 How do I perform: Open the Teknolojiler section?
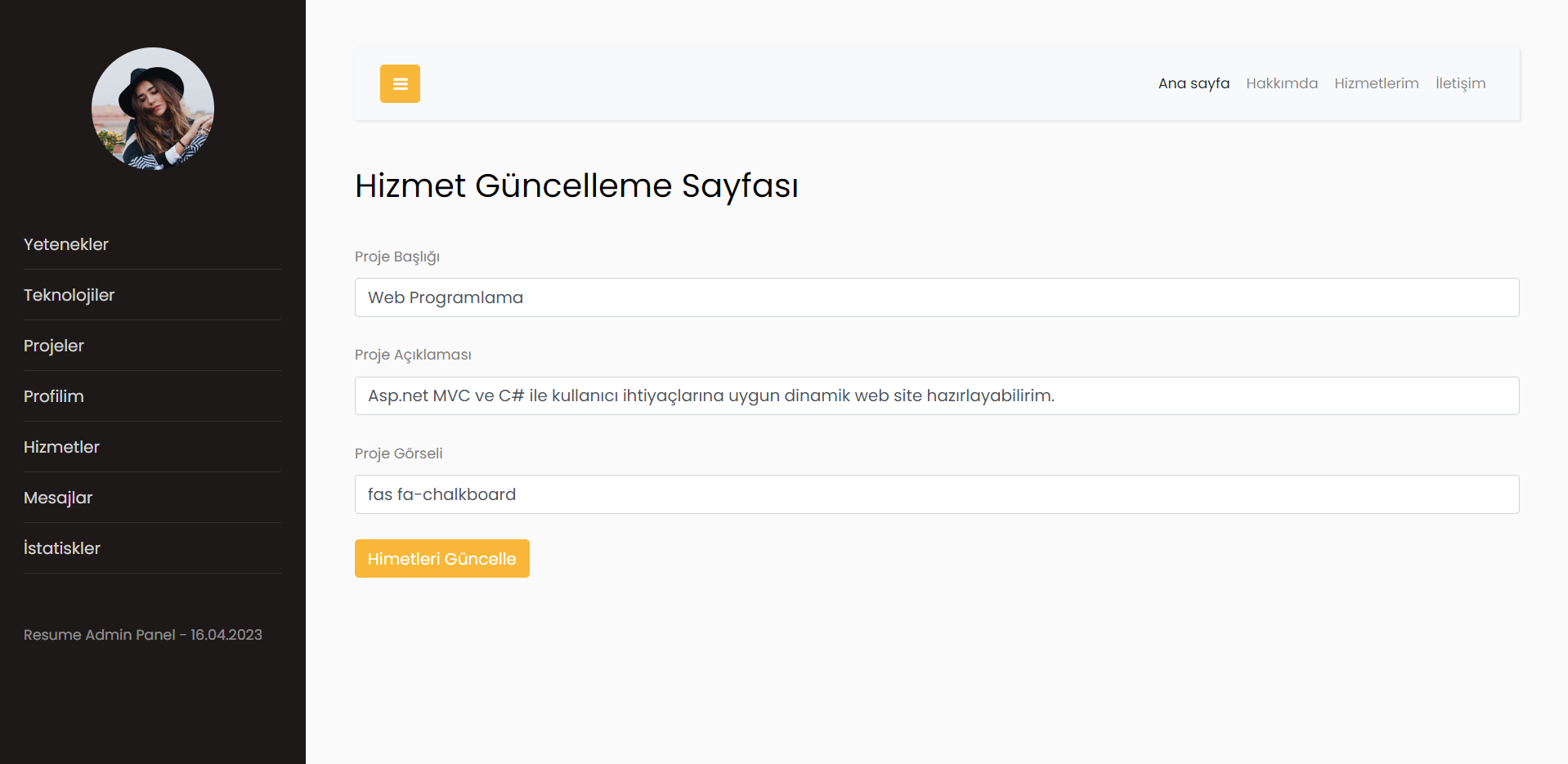click(x=69, y=295)
